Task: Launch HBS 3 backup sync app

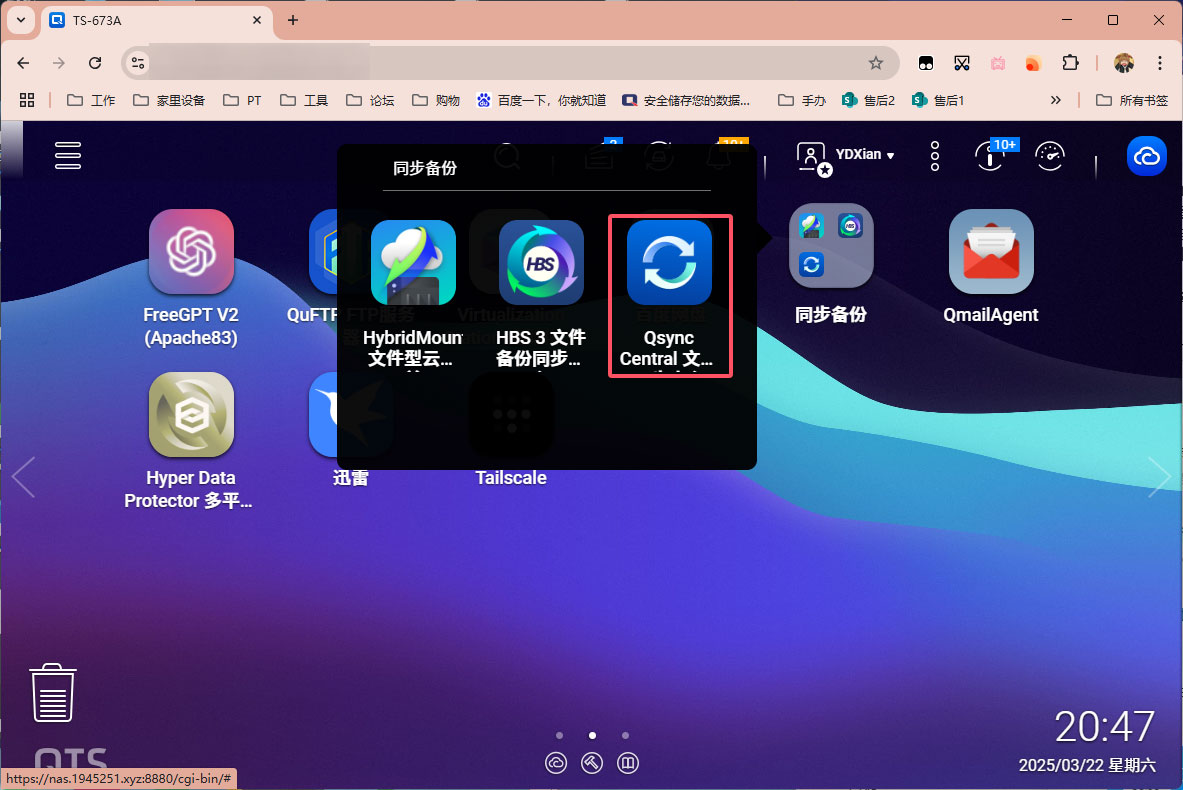Action: click(541, 263)
